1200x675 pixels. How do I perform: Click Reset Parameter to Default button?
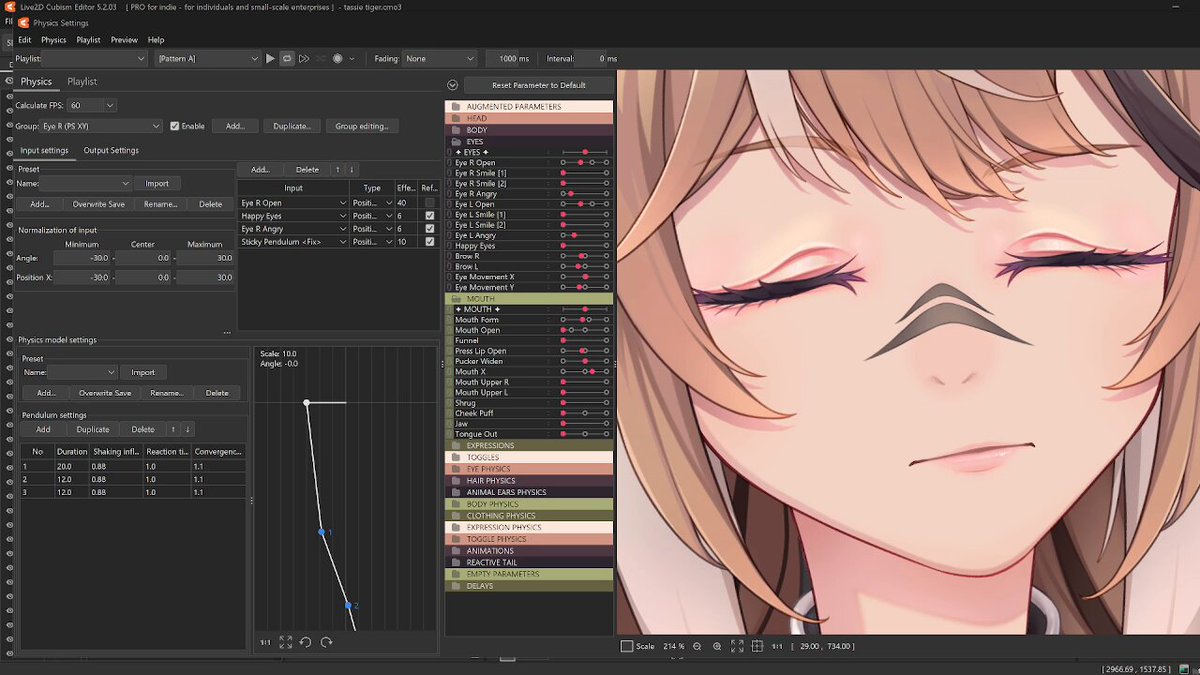pos(538,85)
